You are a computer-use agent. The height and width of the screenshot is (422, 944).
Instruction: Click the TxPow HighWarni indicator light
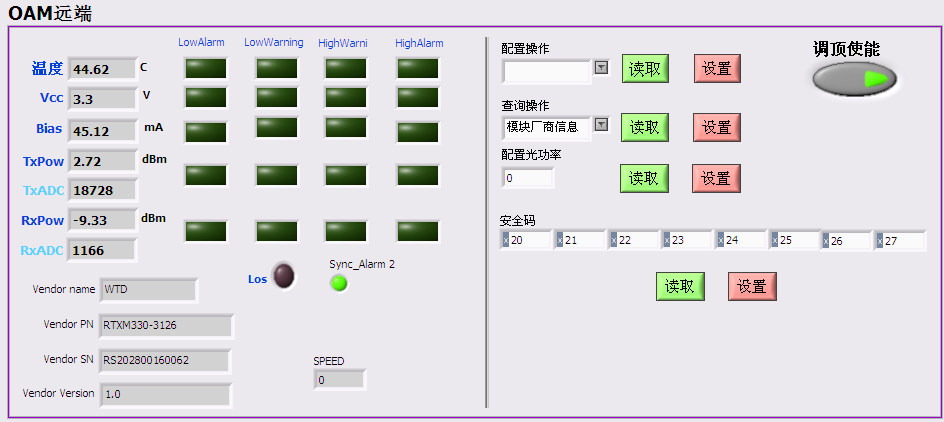coord(345,175)
